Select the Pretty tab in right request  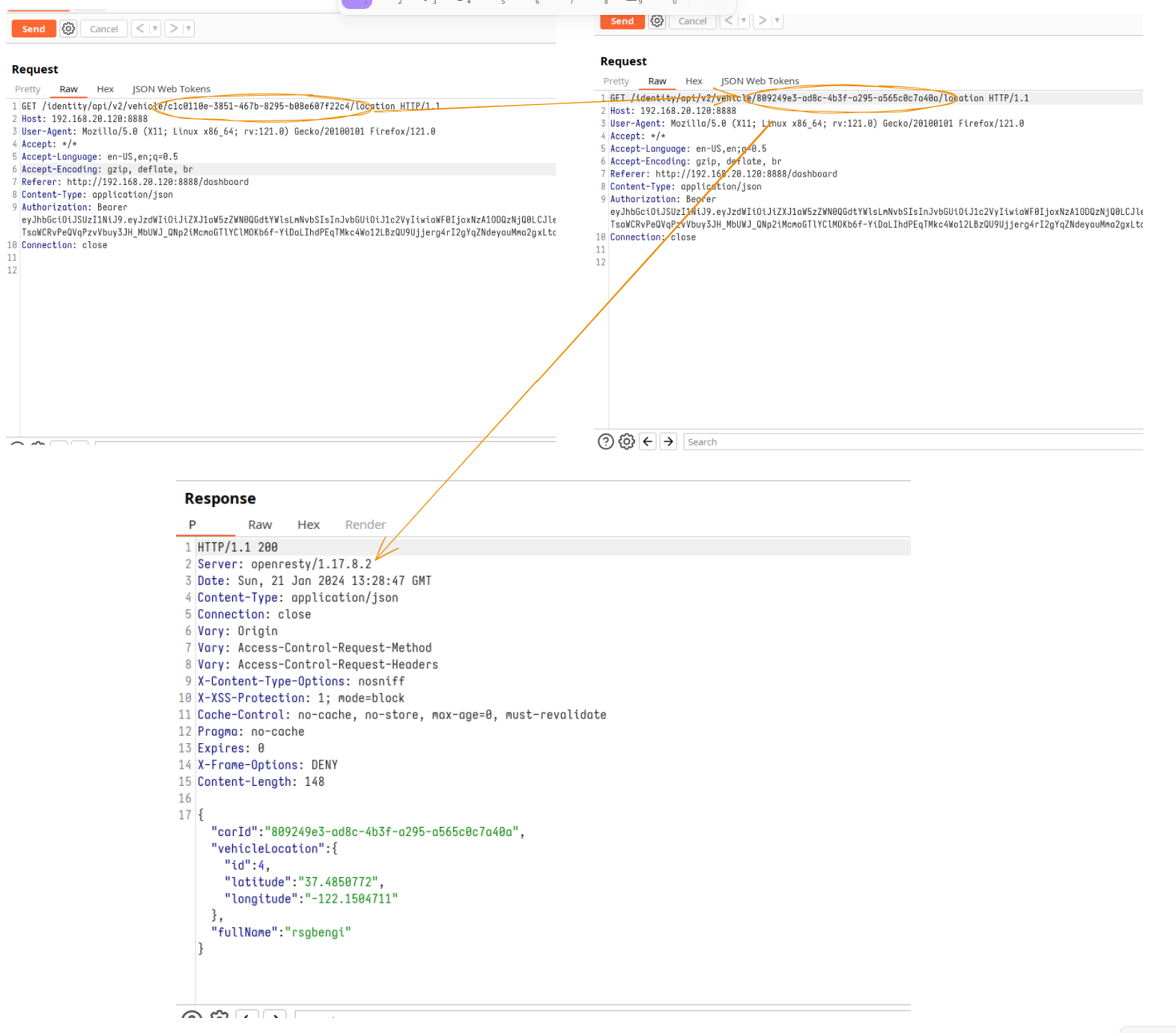click(x=616, y=82)
